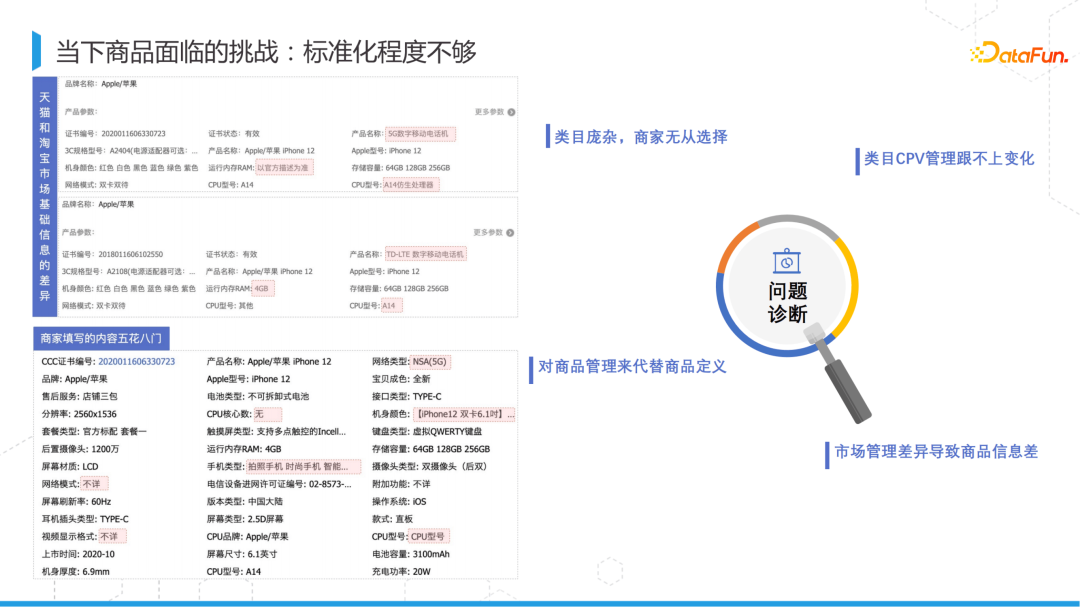
Task: Click 触摸屏类型 支持多点触控 row
Action: tap(276, 432)
